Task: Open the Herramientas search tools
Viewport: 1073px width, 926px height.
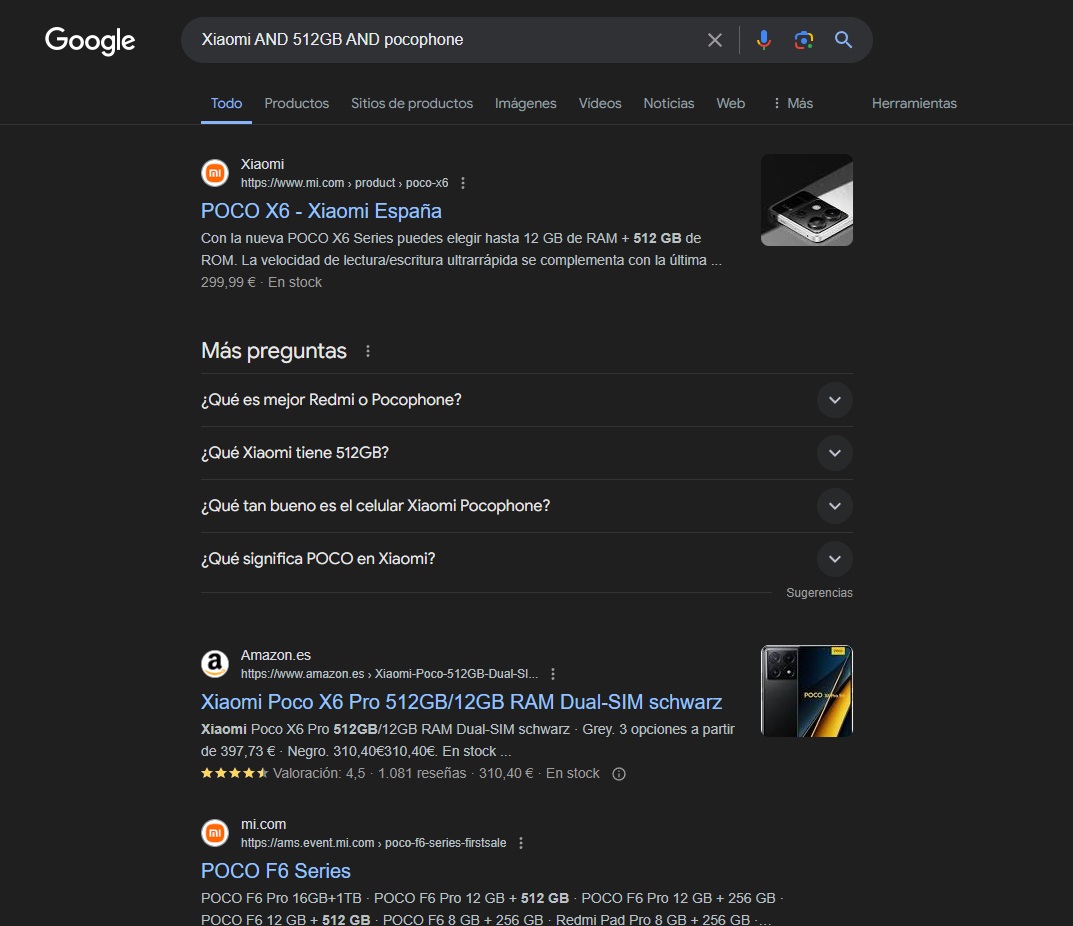Action: [914, 103]
